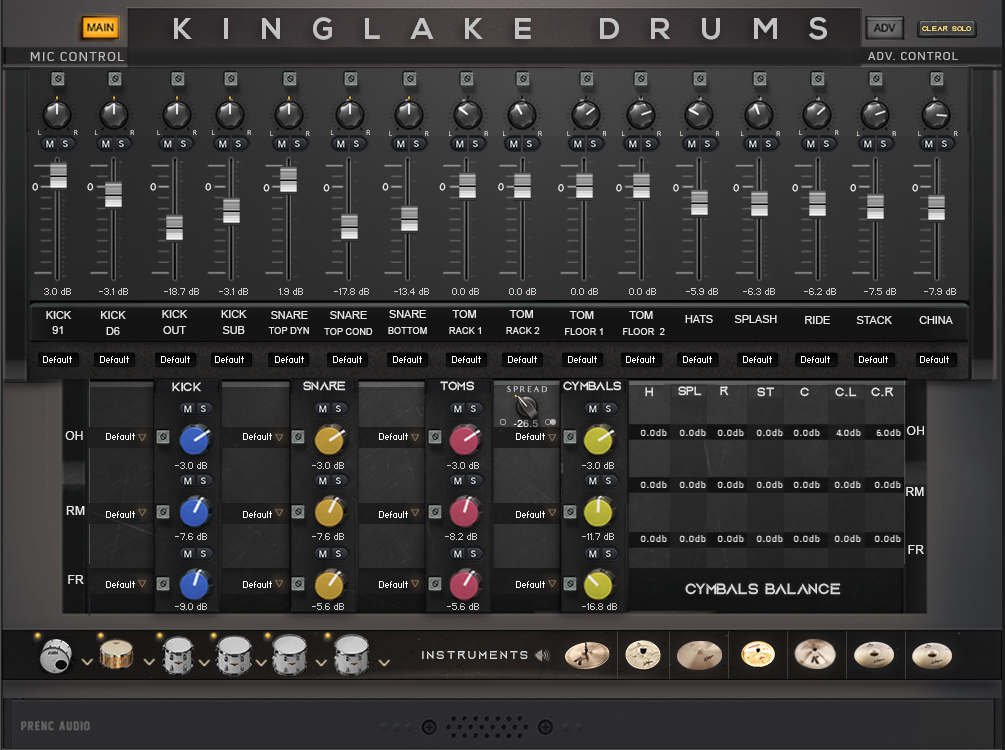Click the link icon next to the Kick OH knob
The image size is (1005, 750).
(x=163, y=437)
